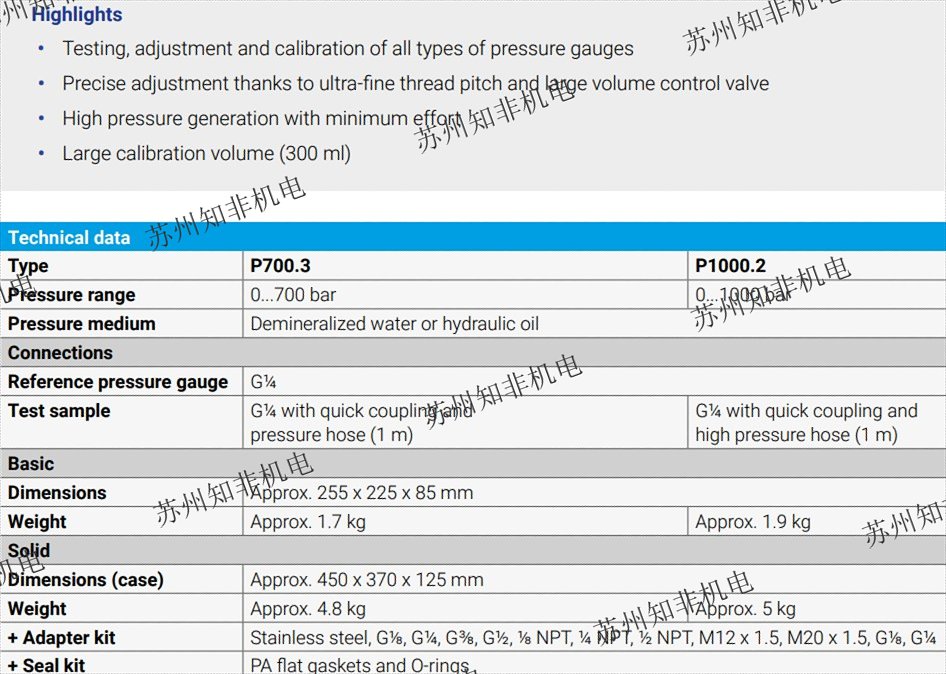Image resolution: width=946 pixels, height=674 pixels.
Task: Select the high pressure generation bullet
Action: click(x=261, y=118)
